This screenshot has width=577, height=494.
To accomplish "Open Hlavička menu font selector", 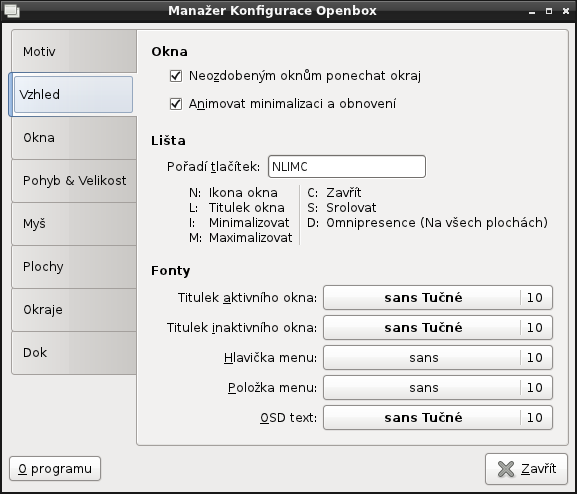I will point(438,357).
